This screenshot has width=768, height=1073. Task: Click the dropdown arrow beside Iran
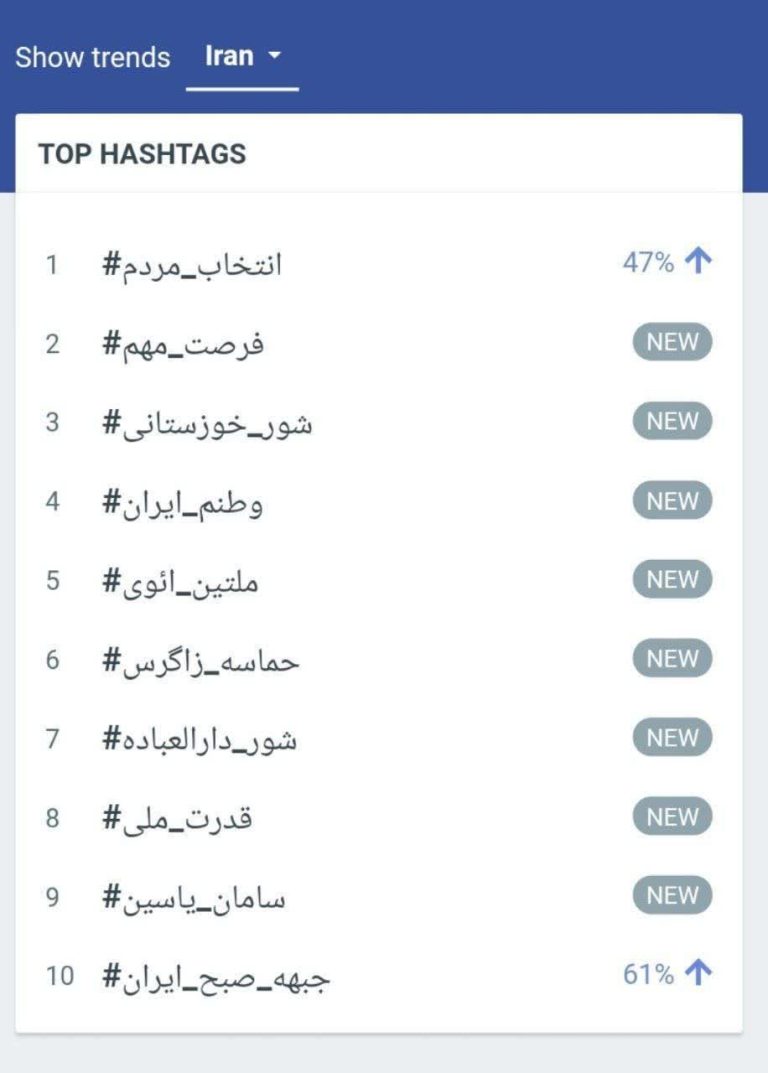coord(275,57)
